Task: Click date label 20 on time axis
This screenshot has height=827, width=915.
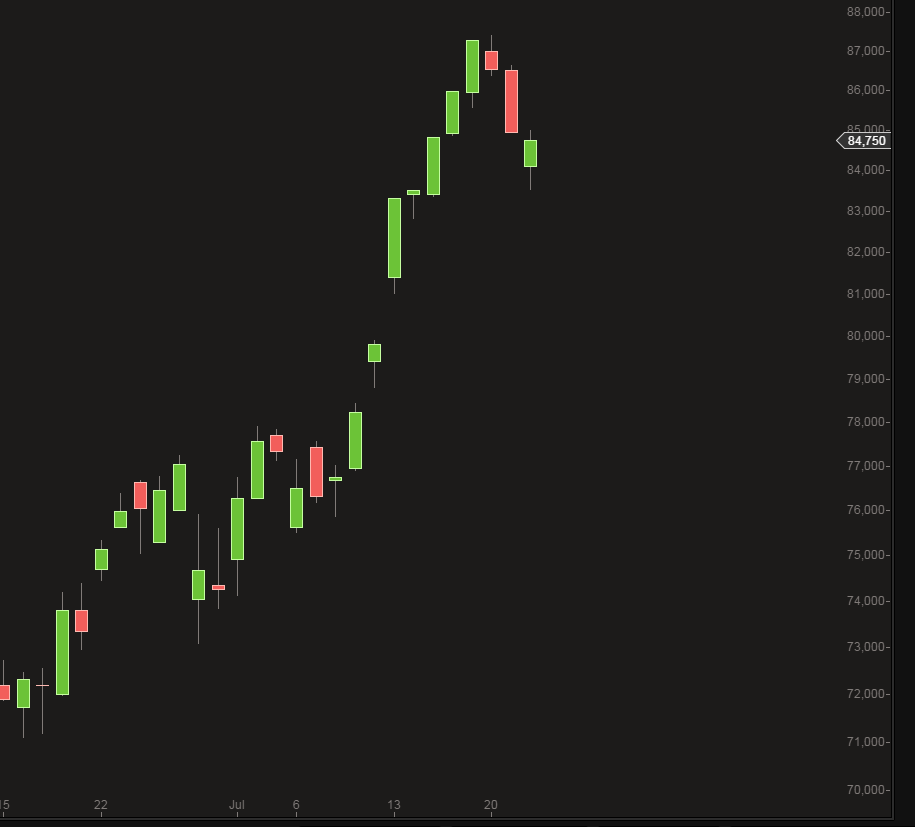Action: [491, 805]
